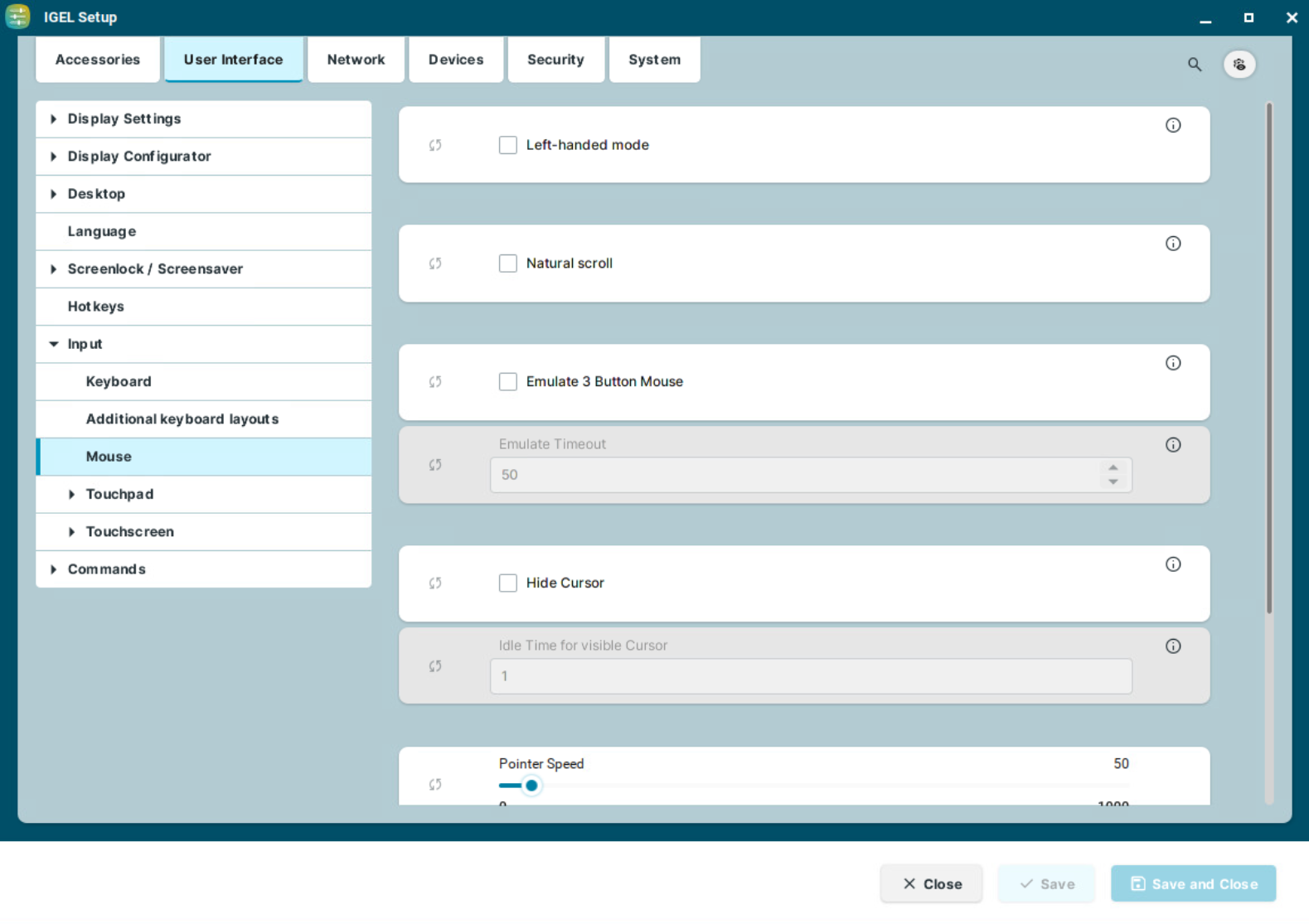Click the Close button
Viewport: 1309px width, 924px height.
click(x=931, y=884)
